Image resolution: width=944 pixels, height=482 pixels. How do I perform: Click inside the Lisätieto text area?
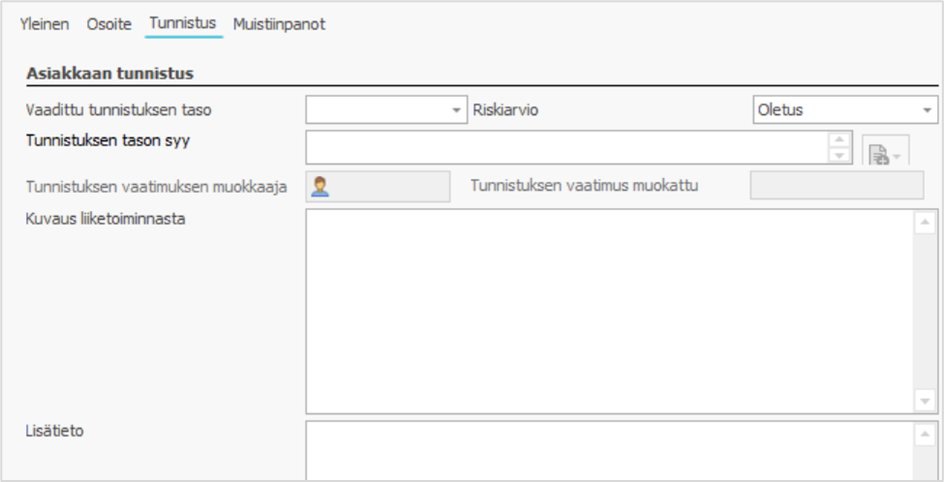[608, 452]
